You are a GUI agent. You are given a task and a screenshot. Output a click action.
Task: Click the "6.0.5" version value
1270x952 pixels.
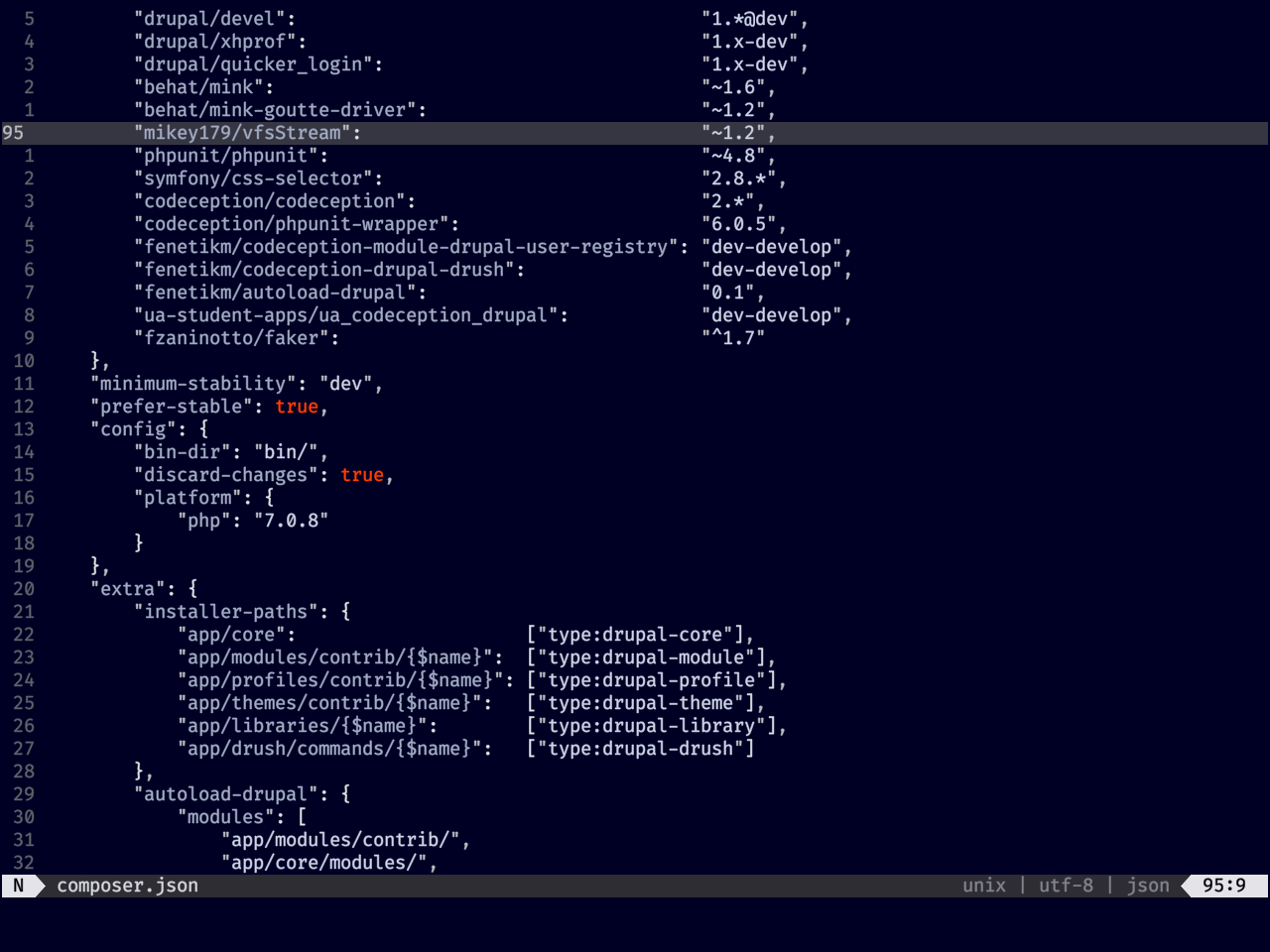739,224
